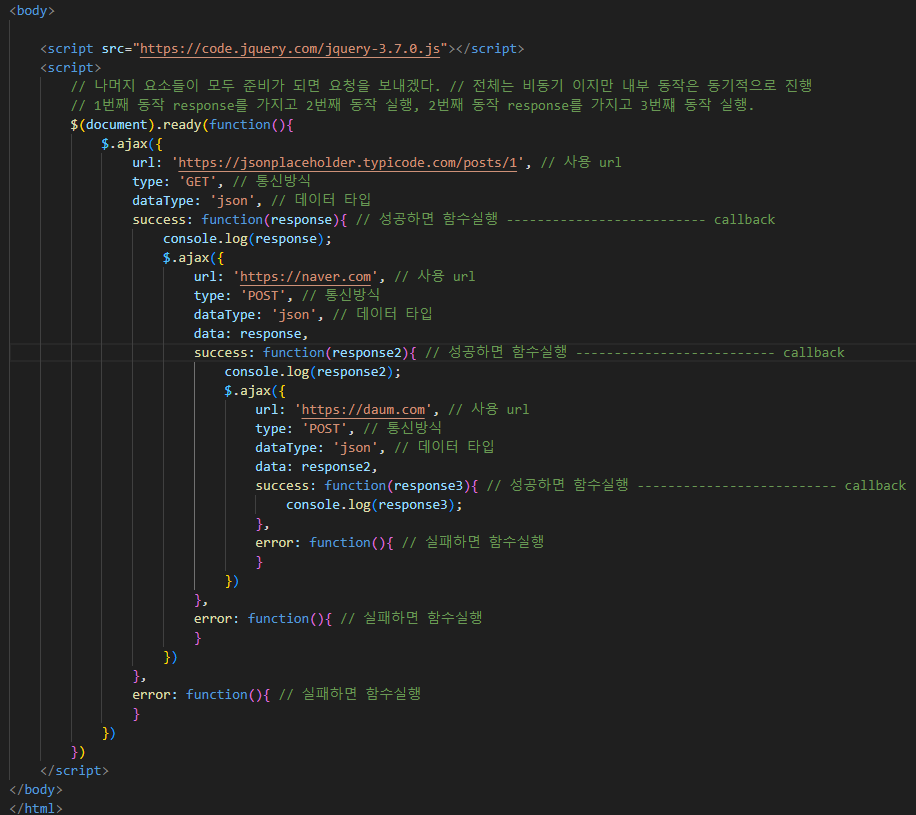This screenshot has height=815, width=916.
Task: Click the closing </script> tag
Action: click(74, 771)
